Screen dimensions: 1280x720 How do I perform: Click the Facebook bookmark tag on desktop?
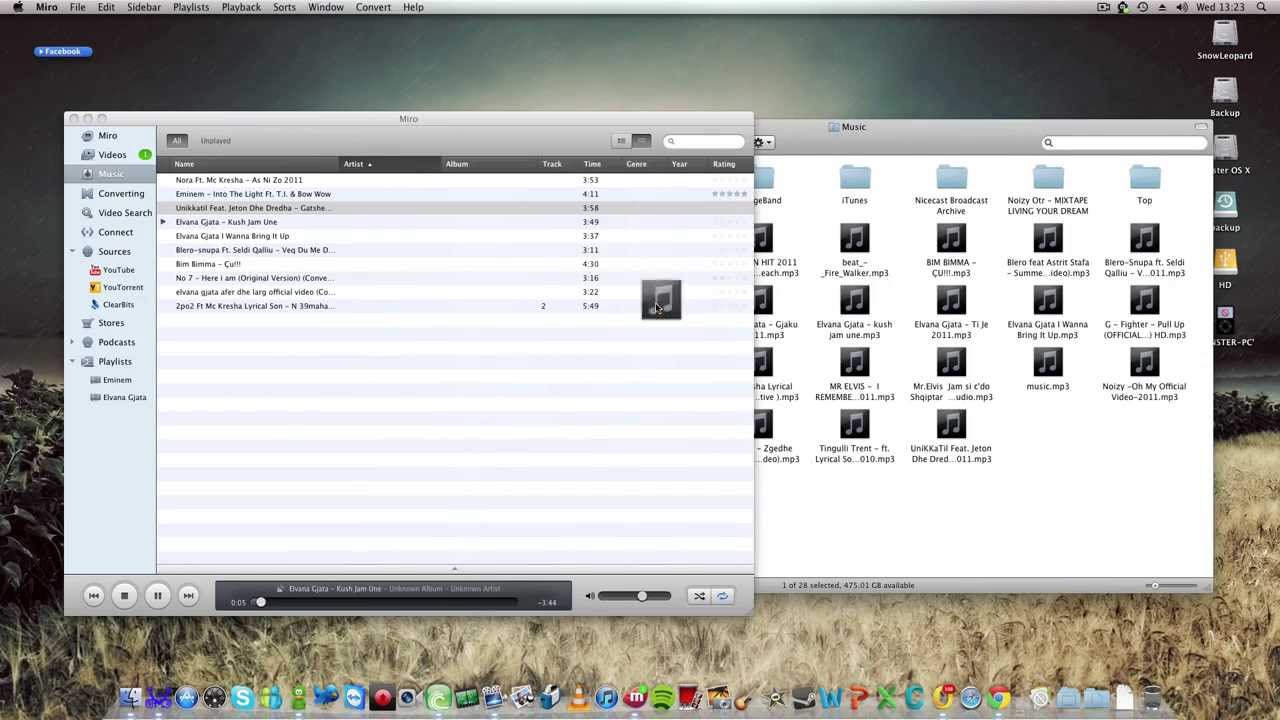(63, 51)
